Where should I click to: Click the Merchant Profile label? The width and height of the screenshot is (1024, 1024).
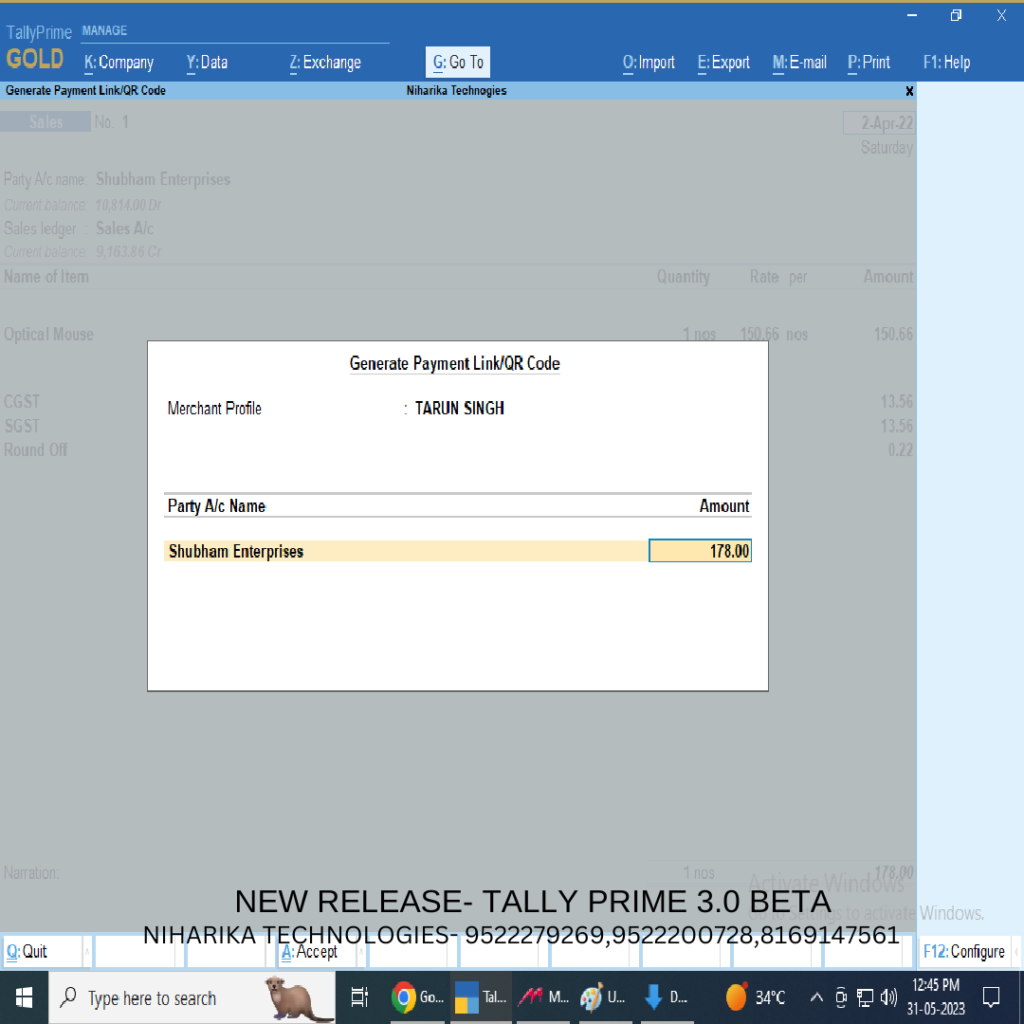(214, 409)
